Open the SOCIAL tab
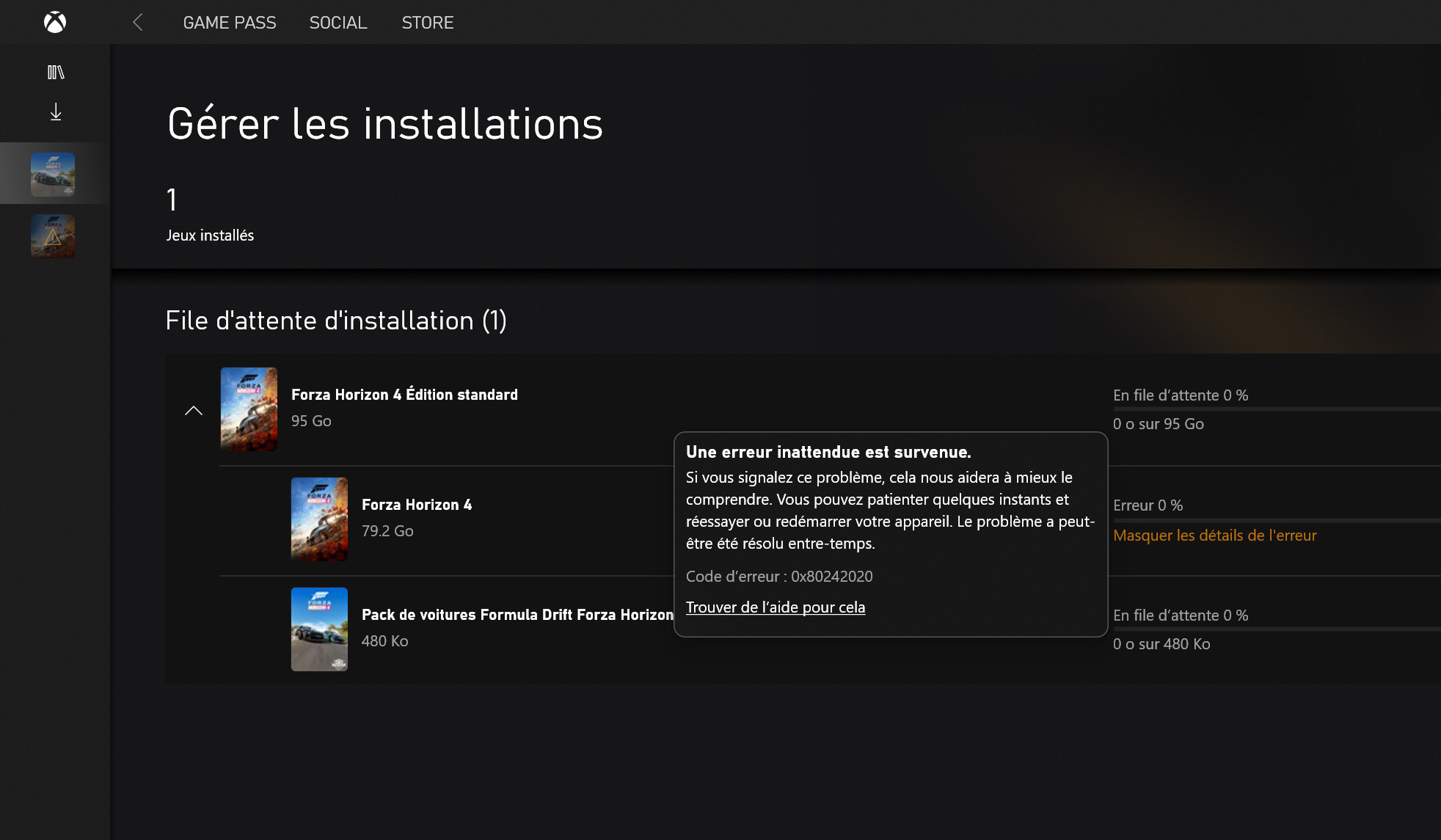This screenshot has height=840, width=1441. pos(338,23)
